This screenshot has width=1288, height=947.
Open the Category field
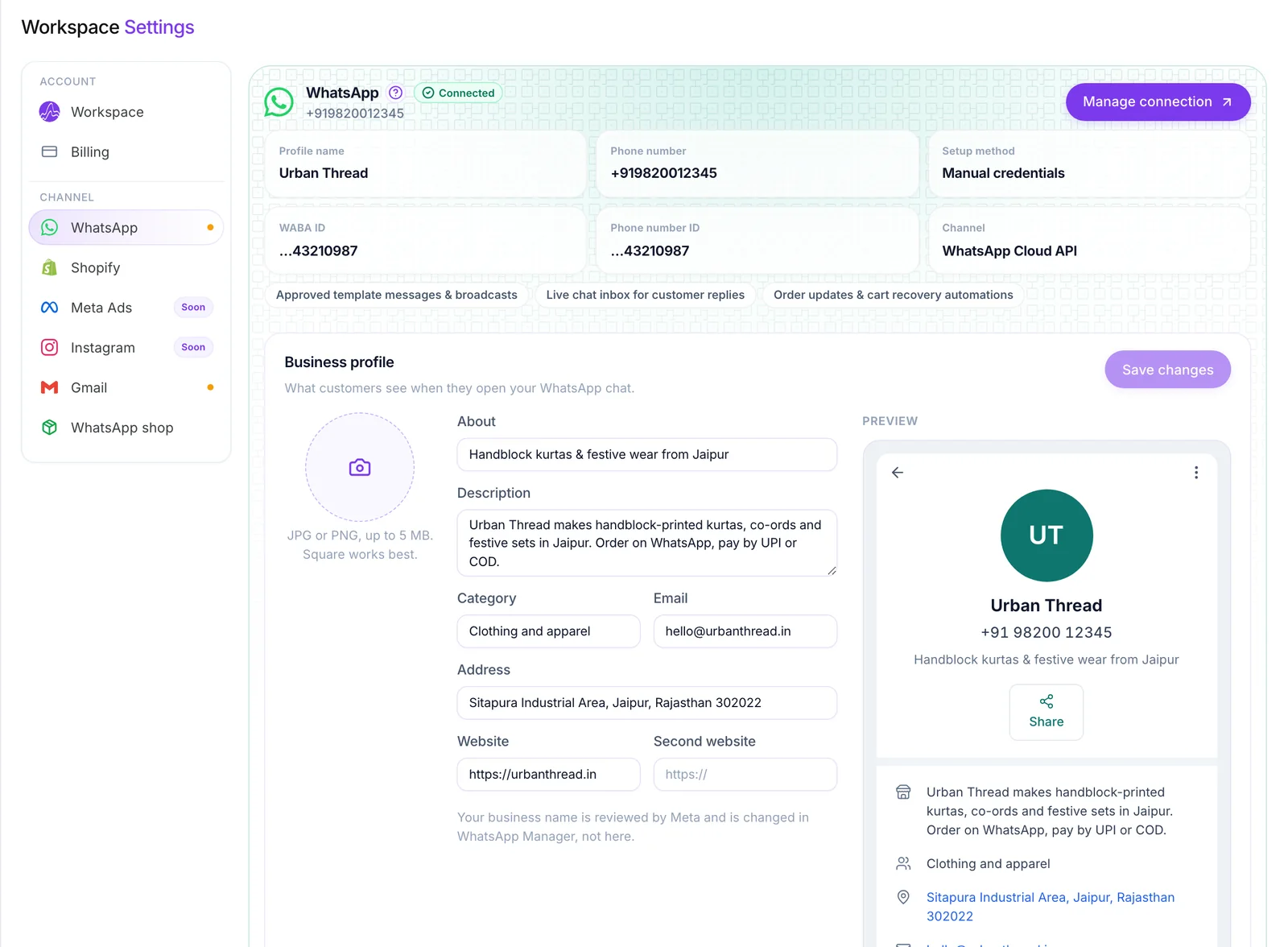(548, 631)
